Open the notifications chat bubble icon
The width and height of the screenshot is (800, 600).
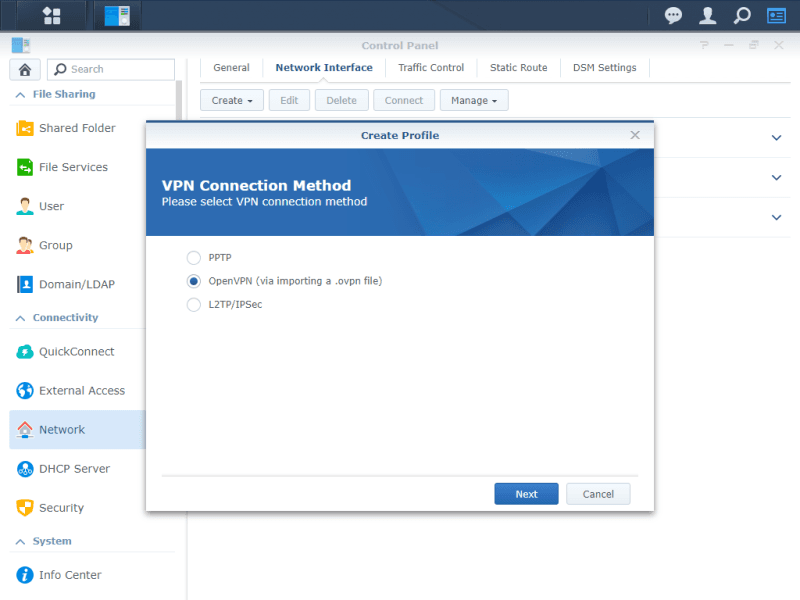[x=674, y=15]
